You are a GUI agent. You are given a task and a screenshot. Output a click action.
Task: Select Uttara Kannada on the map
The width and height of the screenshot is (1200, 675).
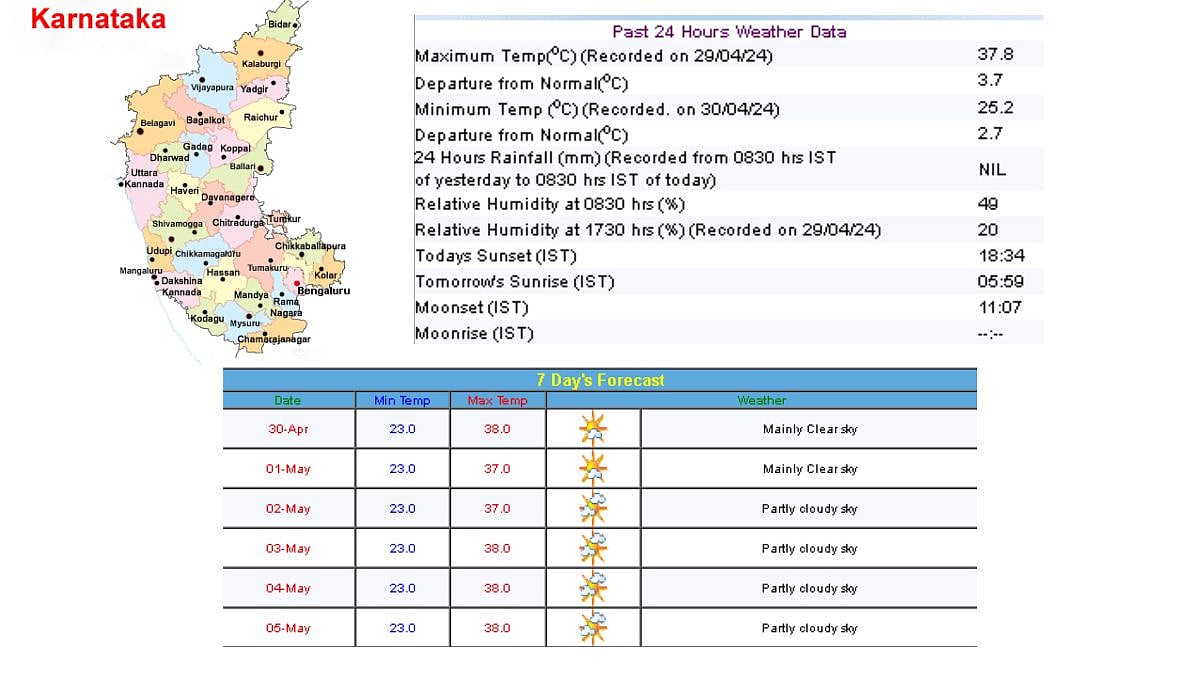[142, 178]
